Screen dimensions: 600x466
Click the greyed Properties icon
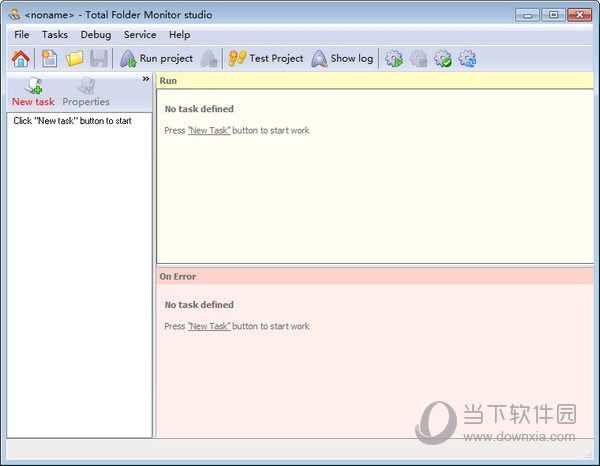tap(86, 85)
